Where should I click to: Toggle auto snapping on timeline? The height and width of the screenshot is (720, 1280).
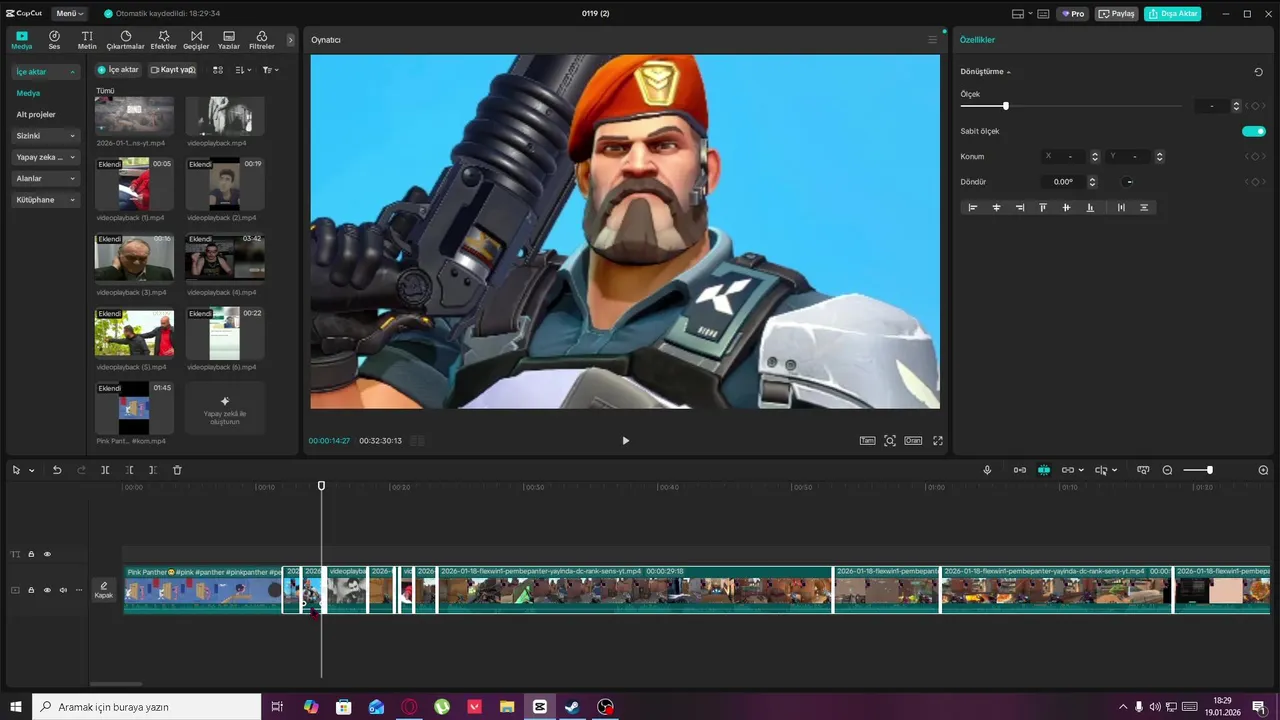coord(1044,470)
